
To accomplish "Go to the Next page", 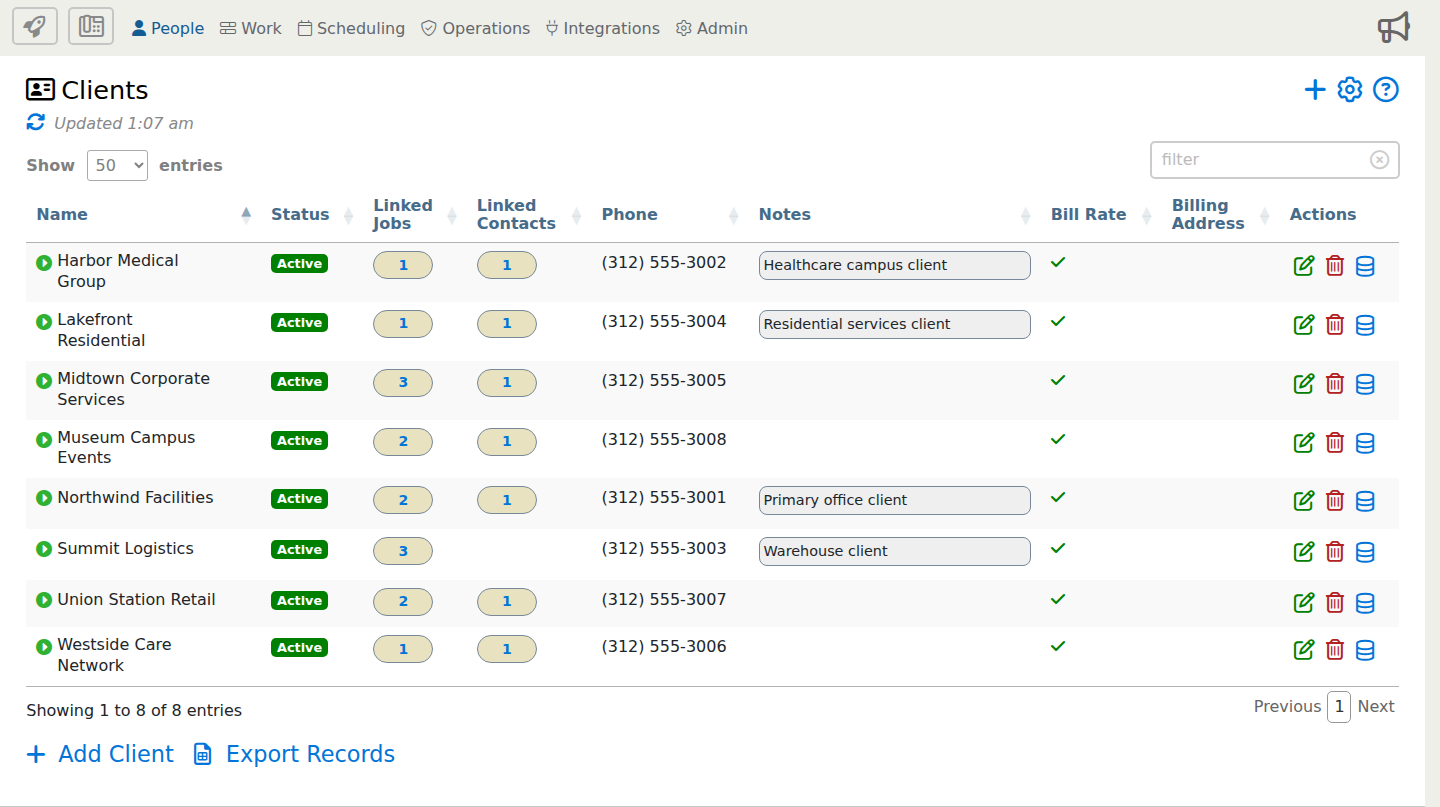I will pyautogui.click(x=1376, y=706).
